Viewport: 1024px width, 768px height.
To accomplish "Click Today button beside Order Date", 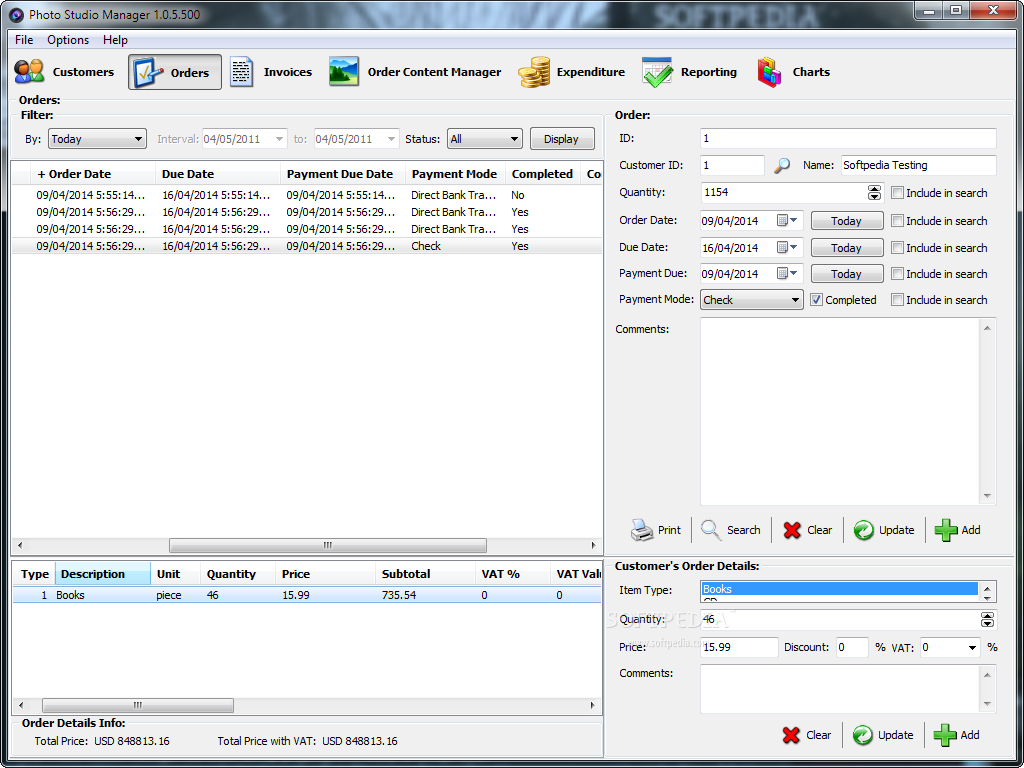I will click(x=847, y=221).
